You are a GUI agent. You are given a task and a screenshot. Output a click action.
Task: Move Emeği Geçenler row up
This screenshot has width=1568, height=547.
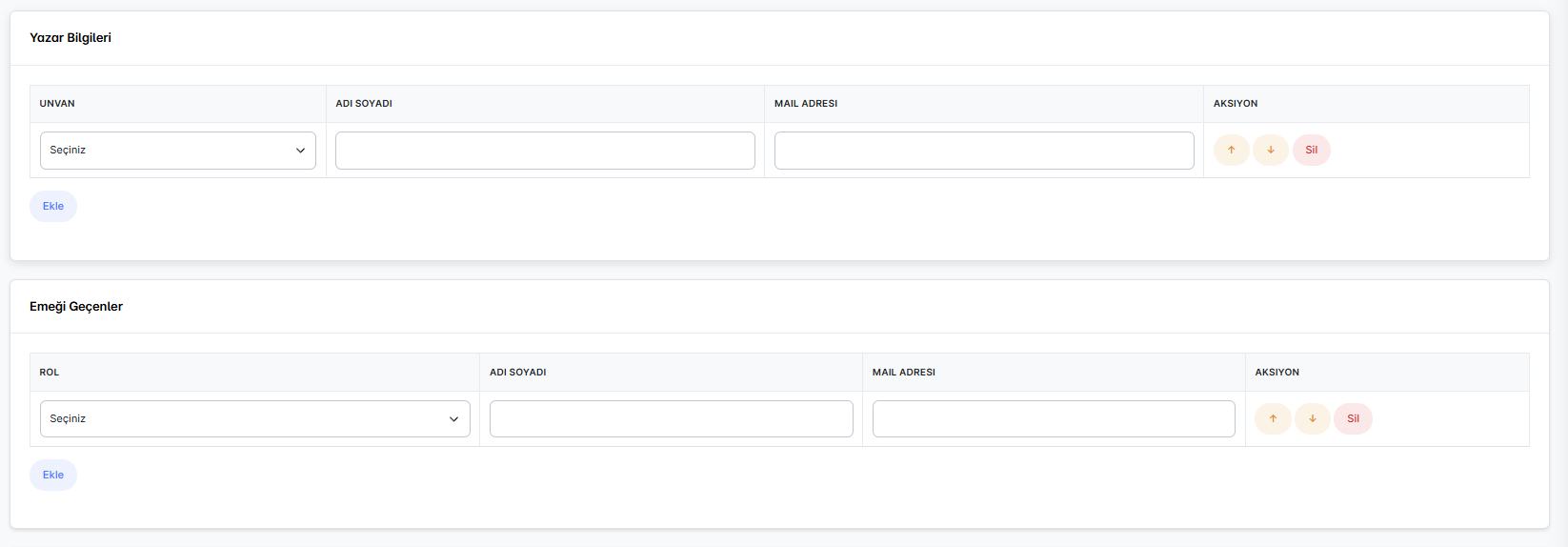coord(1273,419)
